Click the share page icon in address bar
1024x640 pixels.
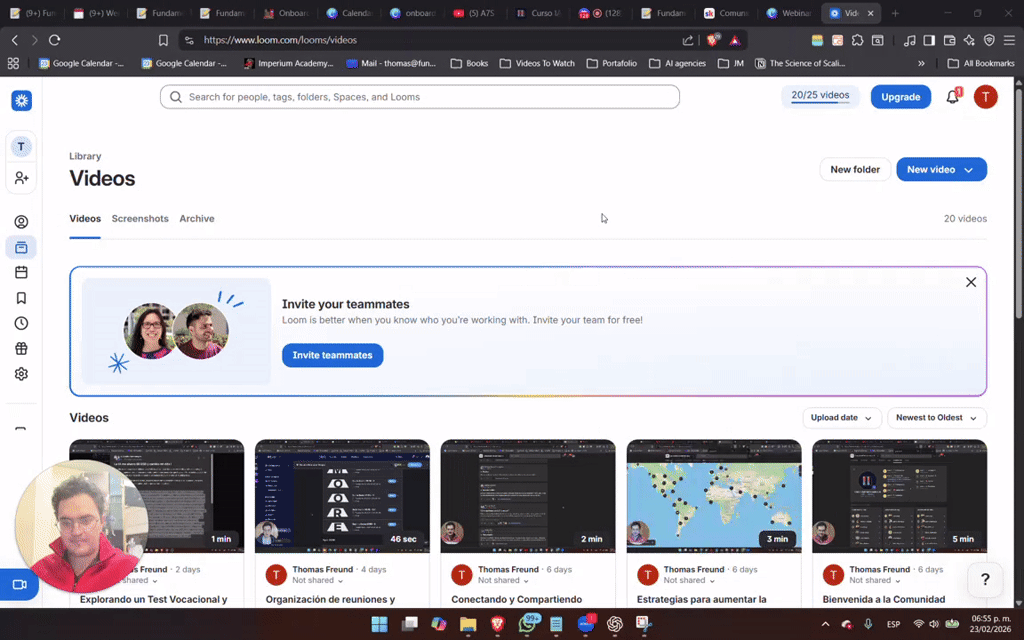click(688, 40)
